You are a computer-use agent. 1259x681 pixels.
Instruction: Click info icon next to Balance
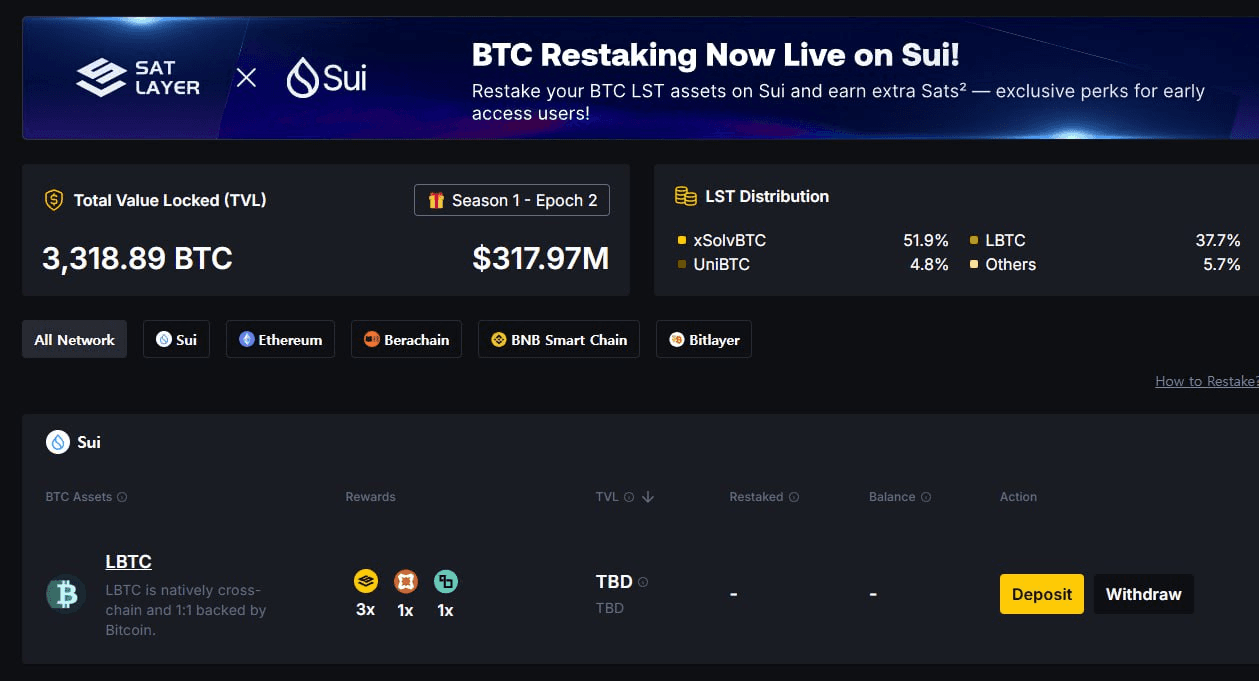coord(926,497)
